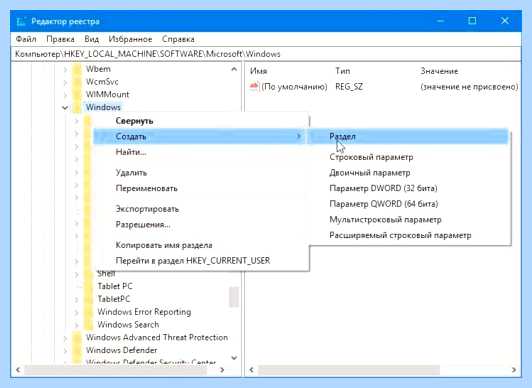Click the Тип column header

(x=343, y=71)
